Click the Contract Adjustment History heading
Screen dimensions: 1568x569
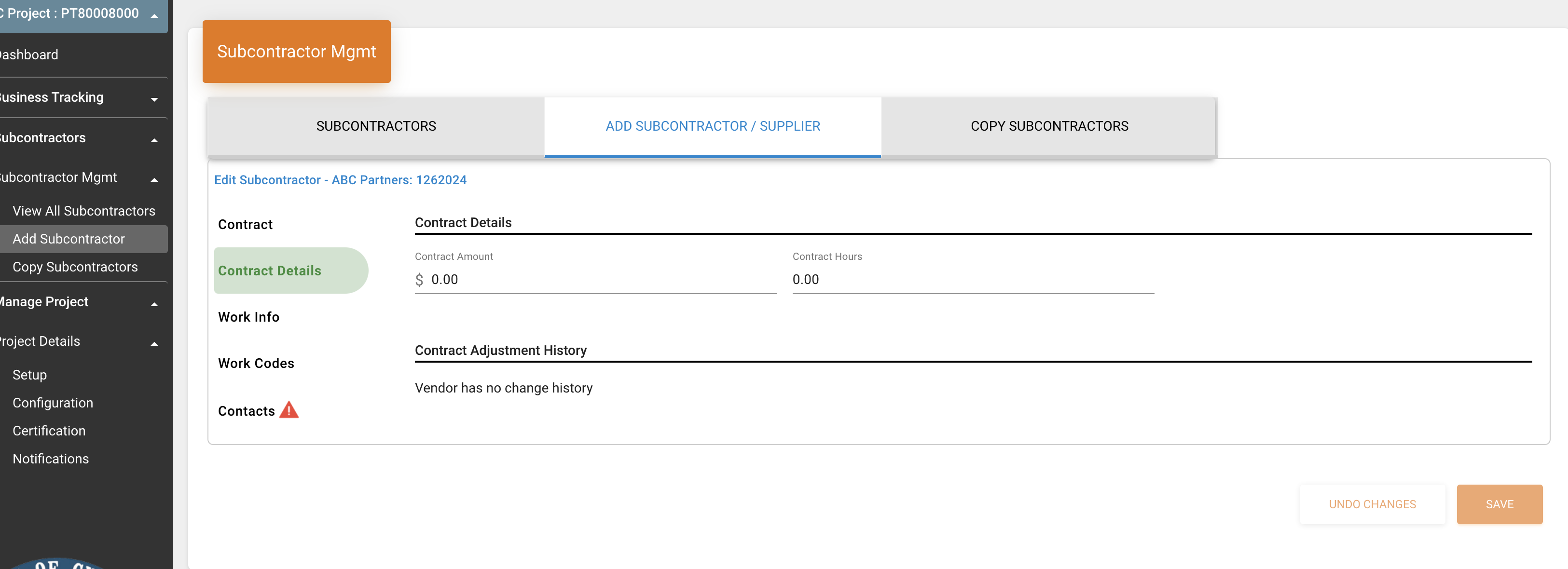500,350
